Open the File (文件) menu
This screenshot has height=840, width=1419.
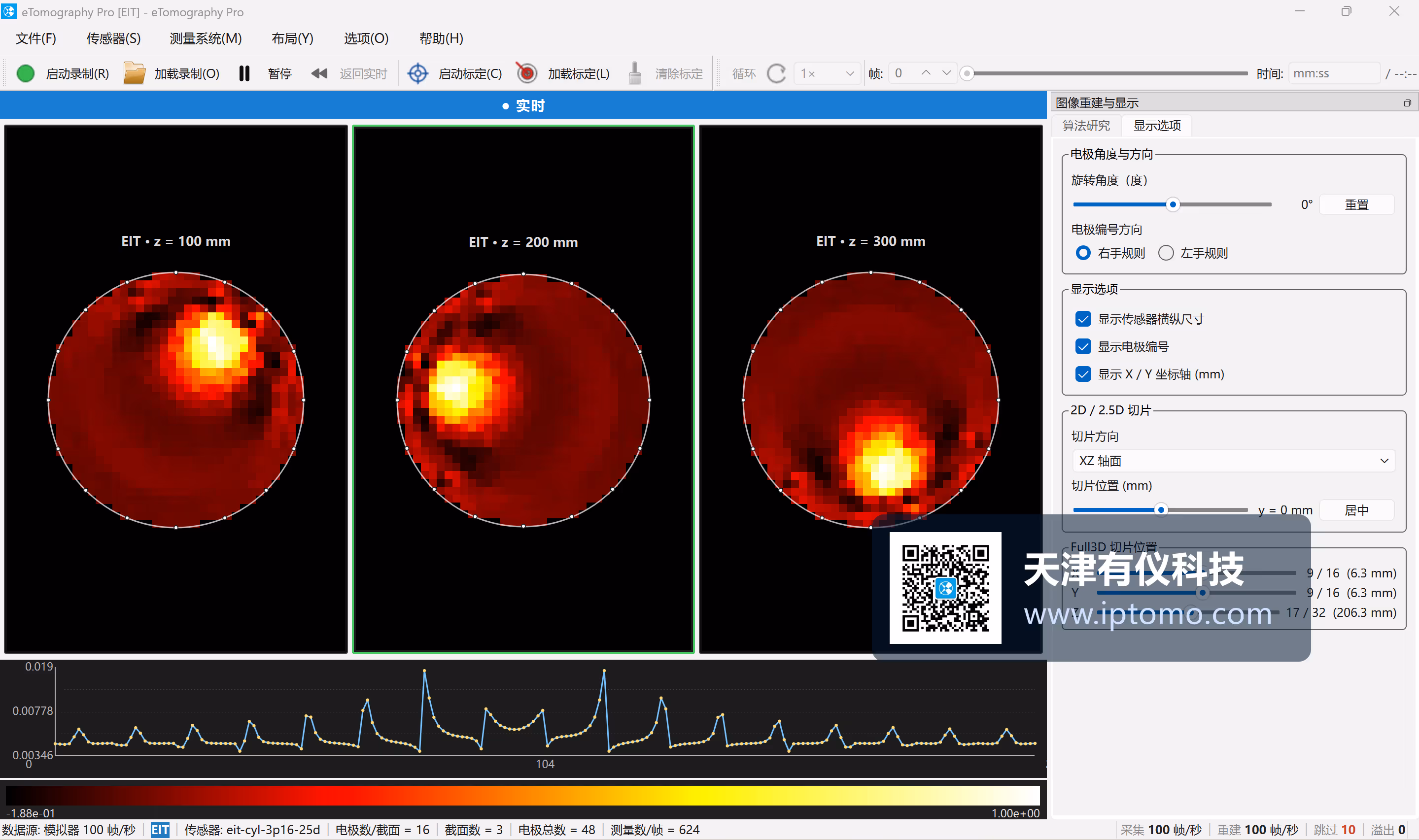(35, 38)
